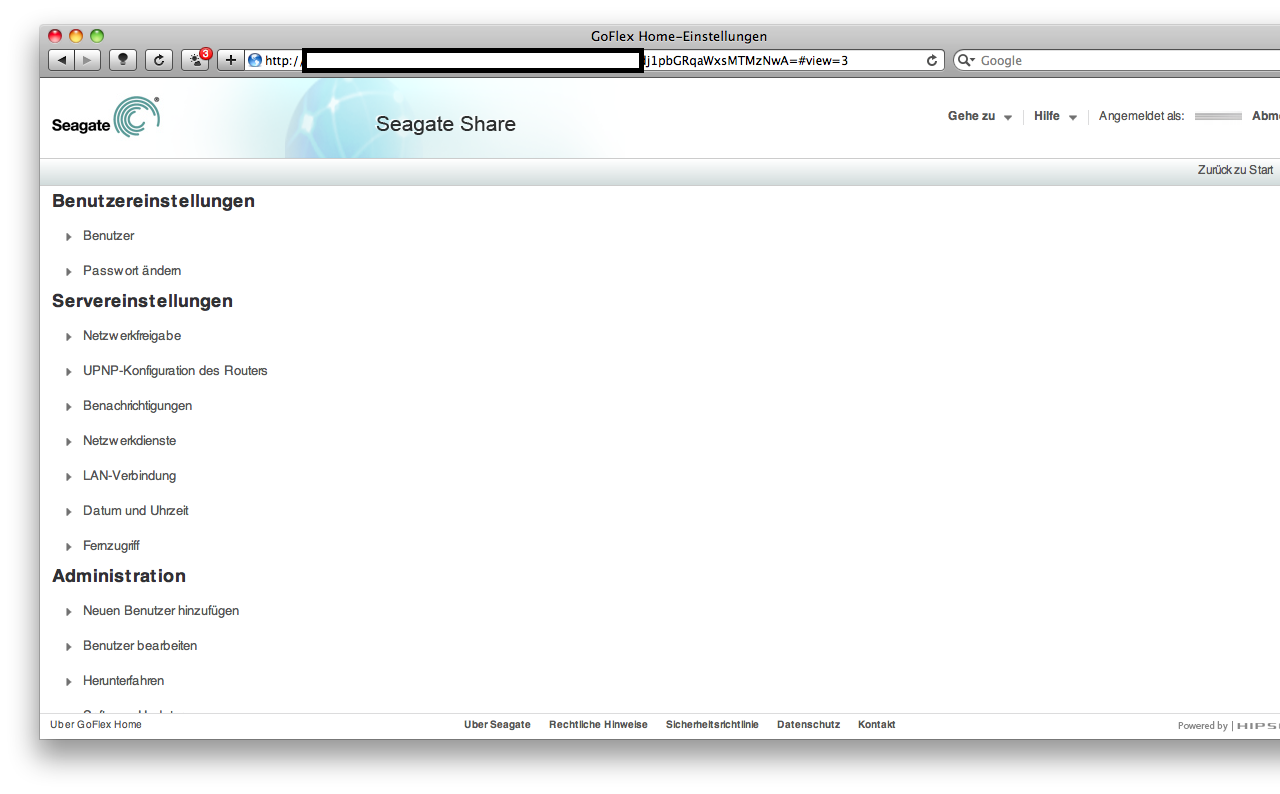
Task: Open the Datum und Uhrzeit label
Action: (135, 511)
